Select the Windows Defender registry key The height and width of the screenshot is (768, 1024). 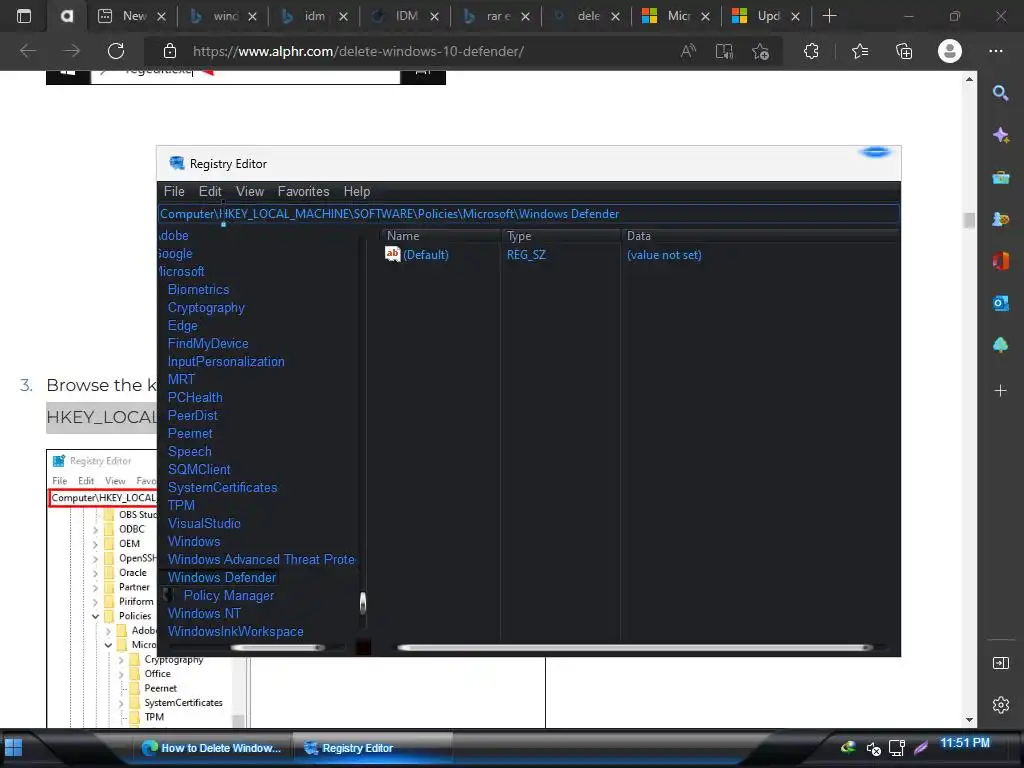tap(222, 577)
